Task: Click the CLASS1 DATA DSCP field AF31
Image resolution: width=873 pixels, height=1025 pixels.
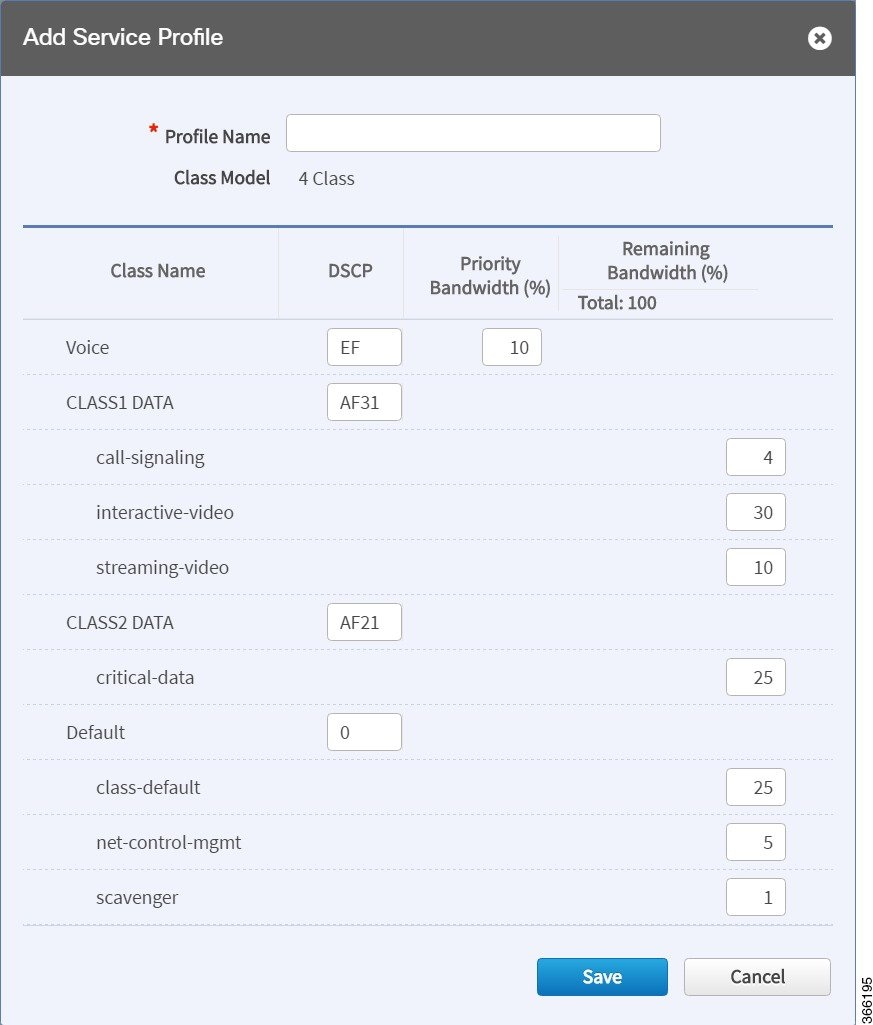Action: coord(364,402)
